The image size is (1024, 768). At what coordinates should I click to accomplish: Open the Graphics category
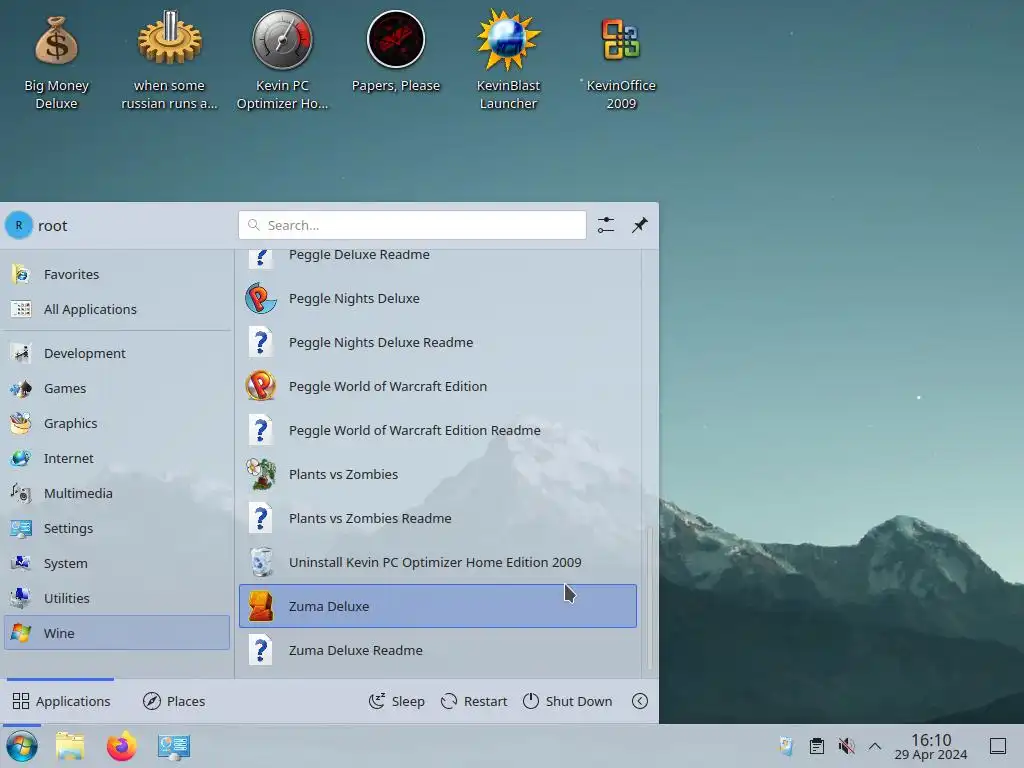click(117, 423)
